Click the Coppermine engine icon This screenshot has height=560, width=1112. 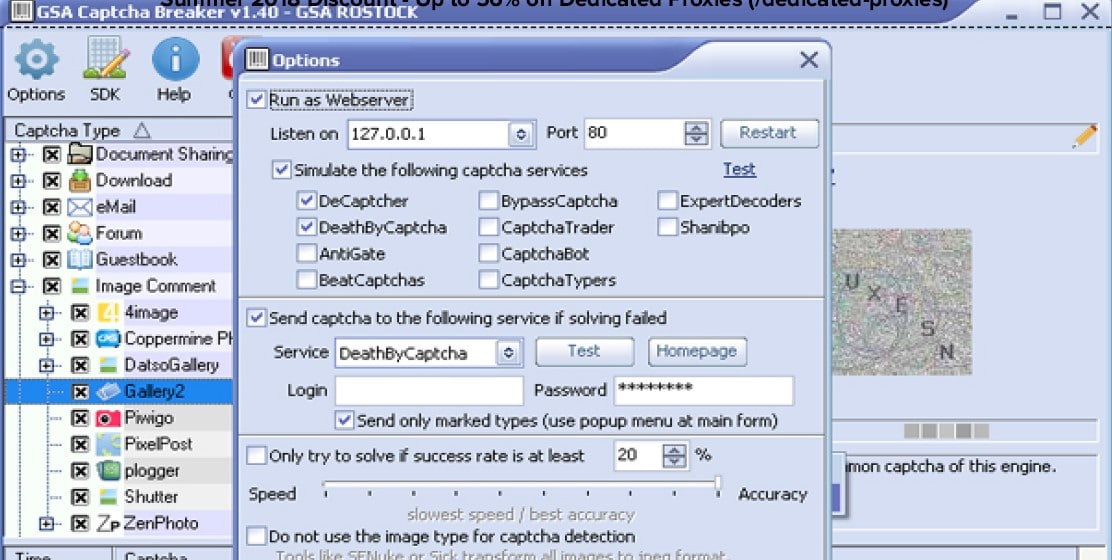point(109,339)
